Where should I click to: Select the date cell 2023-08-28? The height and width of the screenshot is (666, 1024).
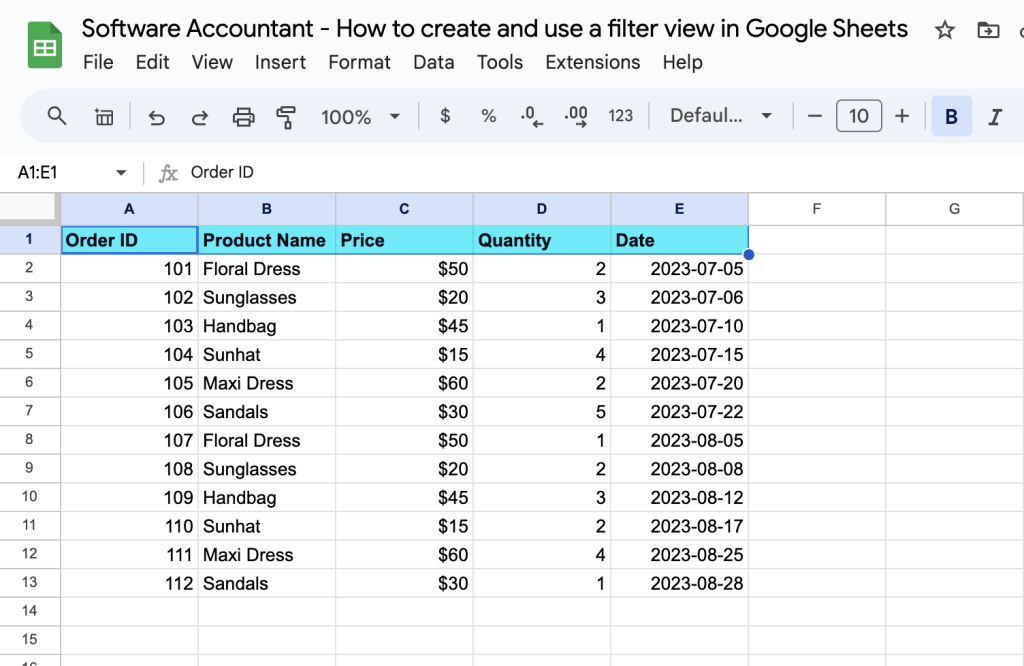pyautogui.click(x=679, y=584)
